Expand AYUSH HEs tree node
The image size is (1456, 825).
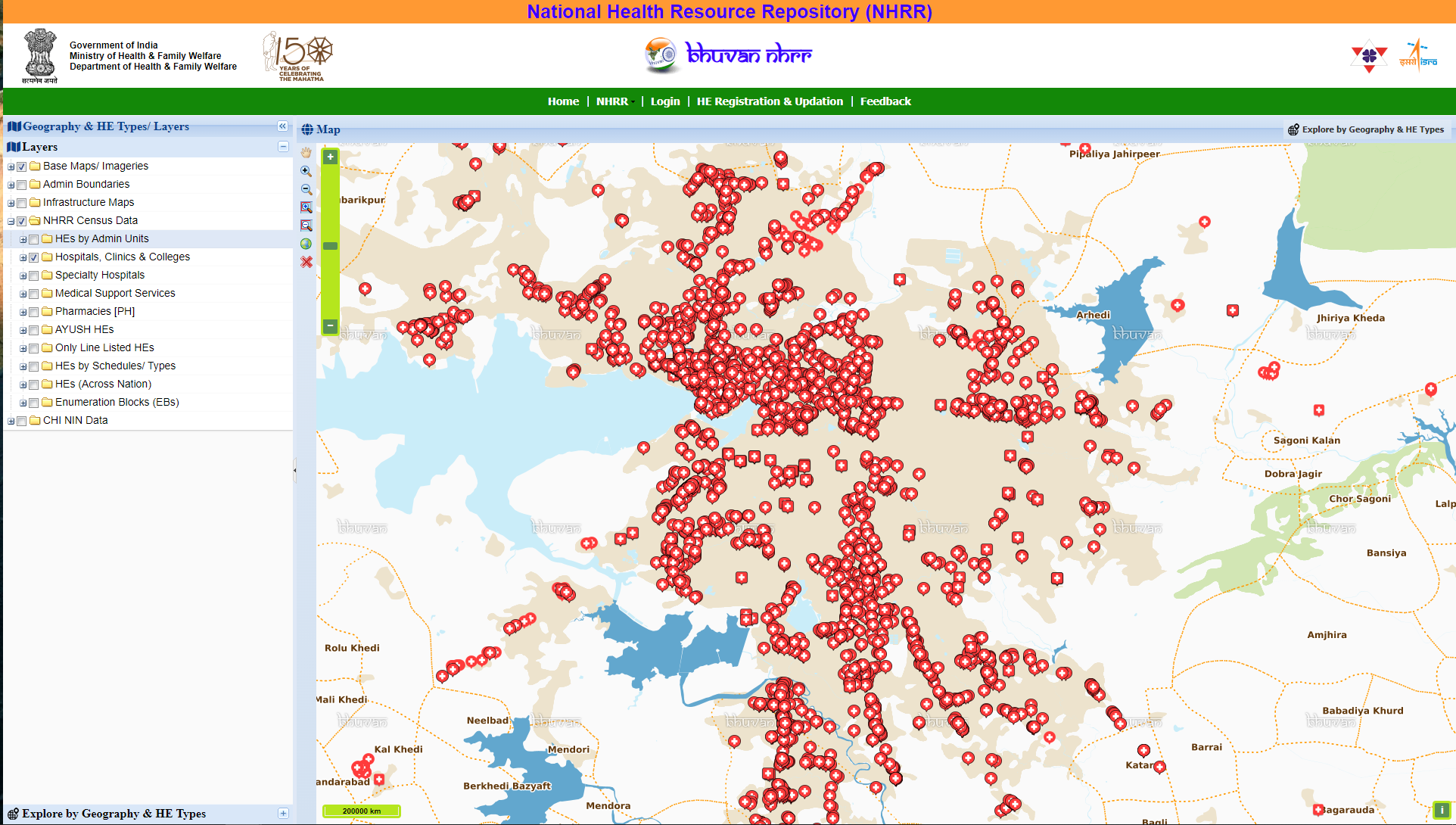[x=23, y=330]
